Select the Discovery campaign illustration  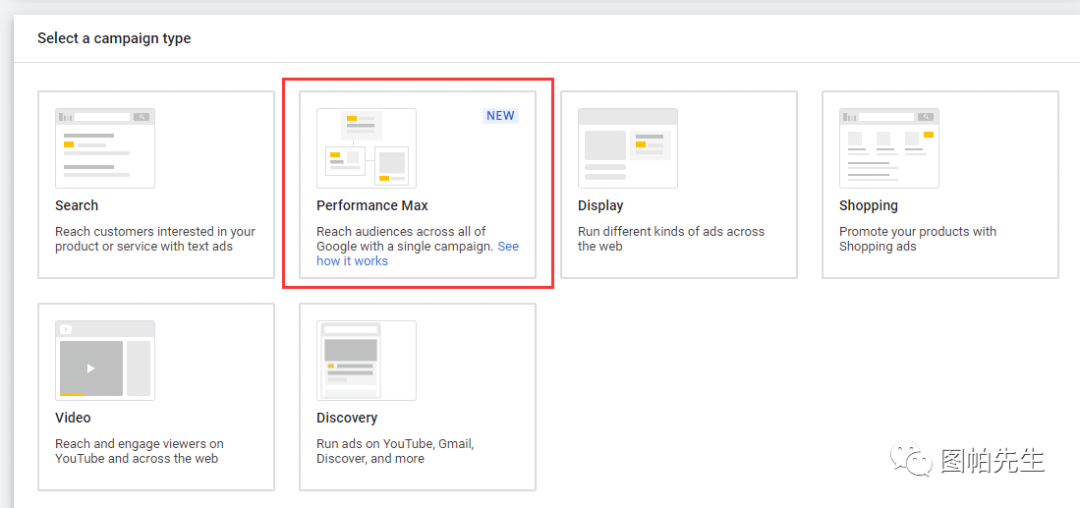tap(366, 360)
